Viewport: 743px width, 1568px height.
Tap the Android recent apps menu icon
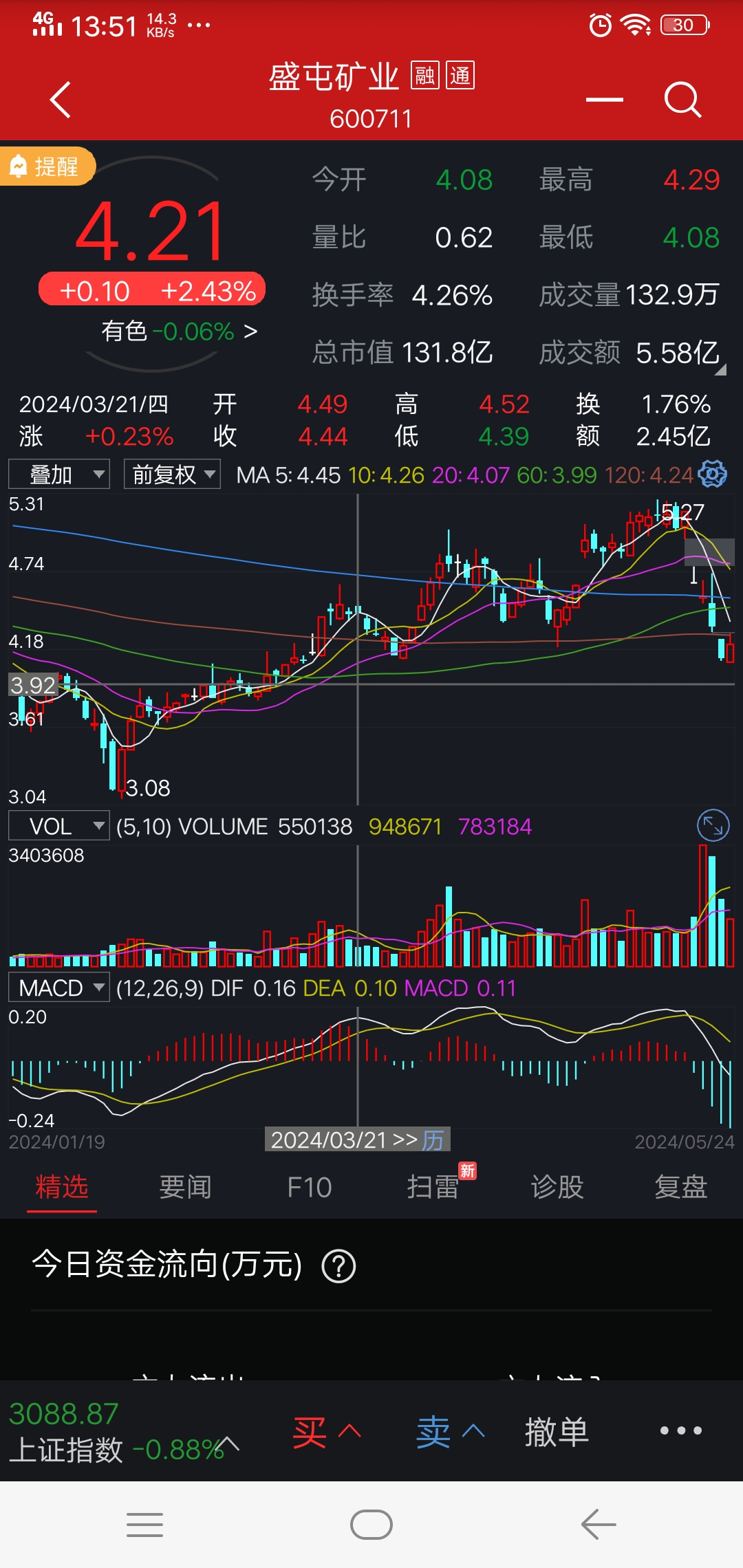coord(144,1525)
